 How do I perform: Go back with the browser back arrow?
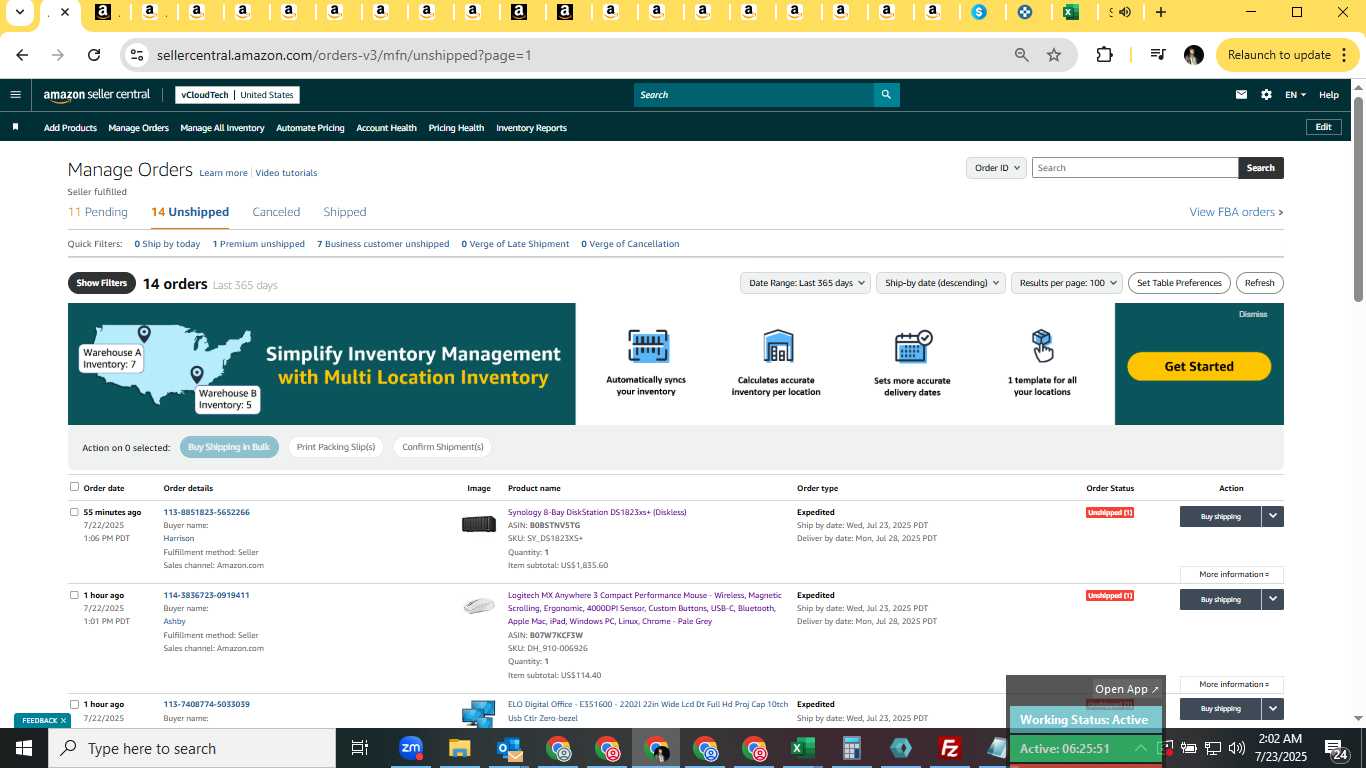22,55
